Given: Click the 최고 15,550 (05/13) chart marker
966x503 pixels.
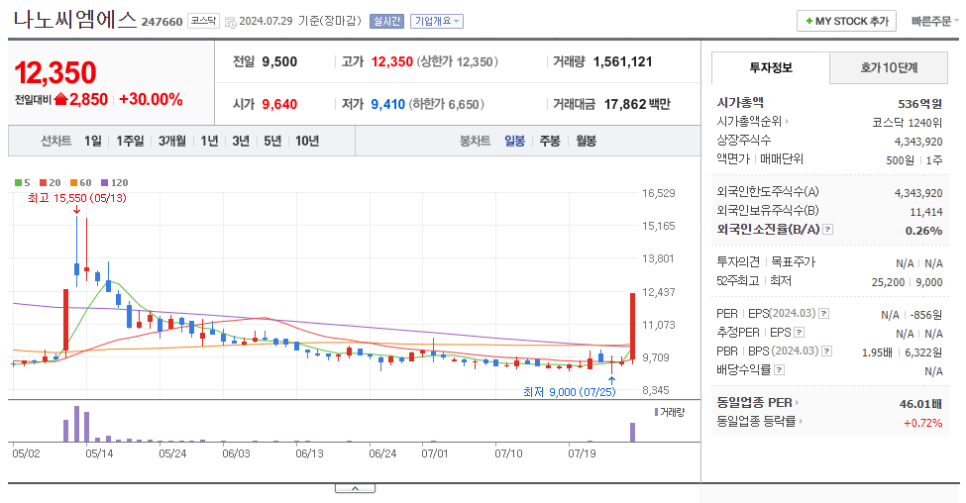Looking at the screenshot, I should point(76,198).
